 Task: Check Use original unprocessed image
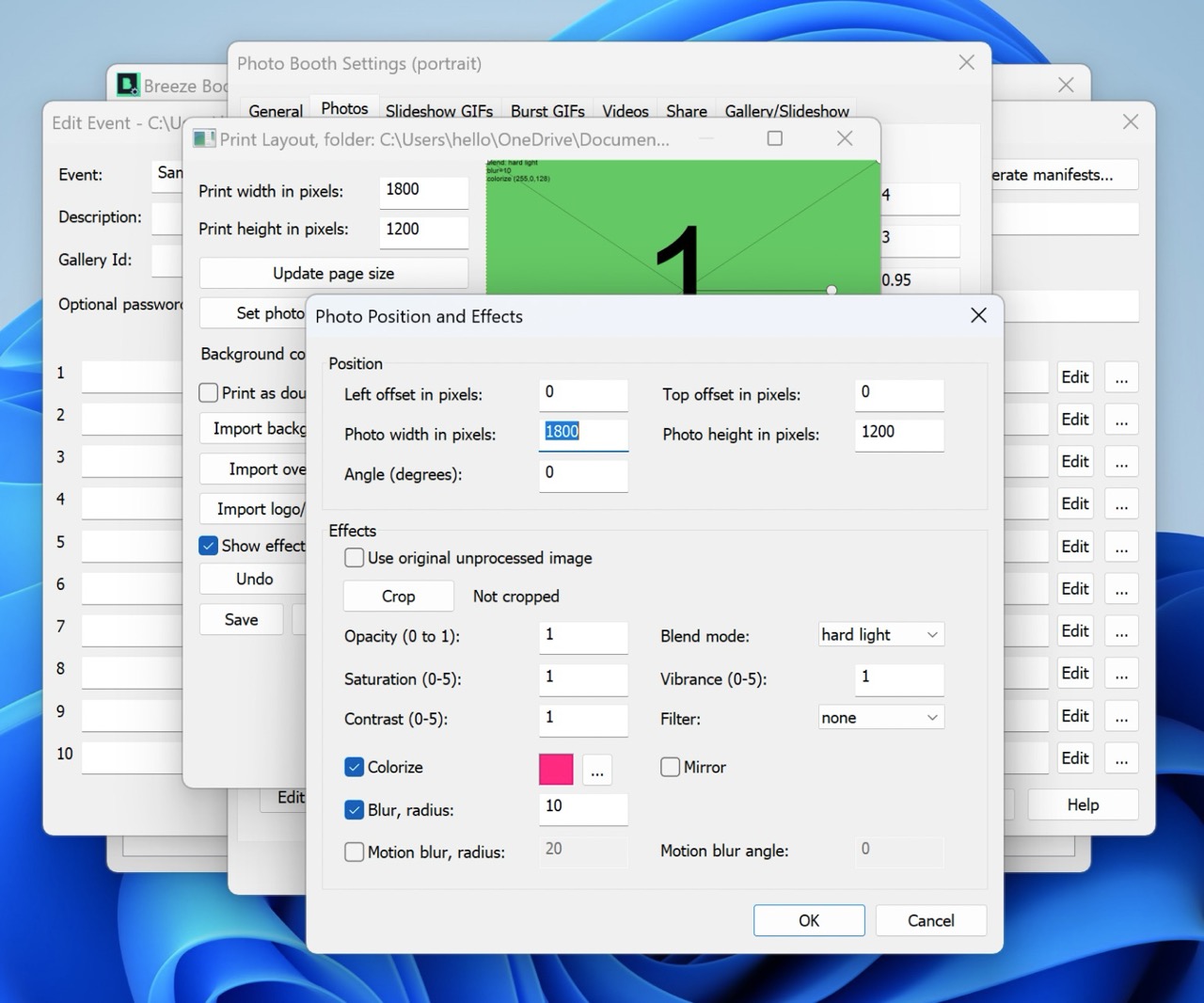pyautogui.click(x=355, y=558)
